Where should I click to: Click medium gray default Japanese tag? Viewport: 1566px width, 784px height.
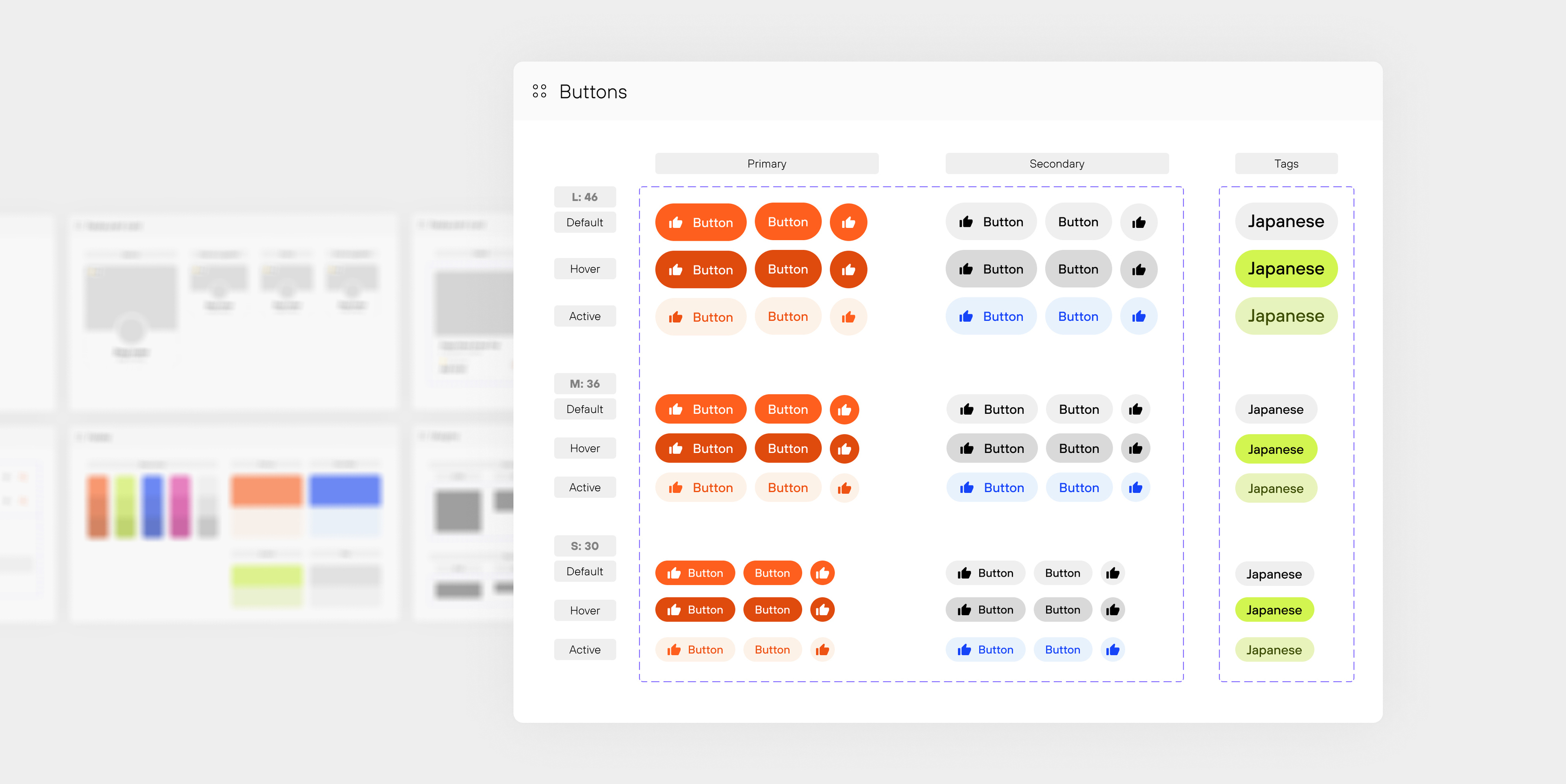tap(1275, 410)
